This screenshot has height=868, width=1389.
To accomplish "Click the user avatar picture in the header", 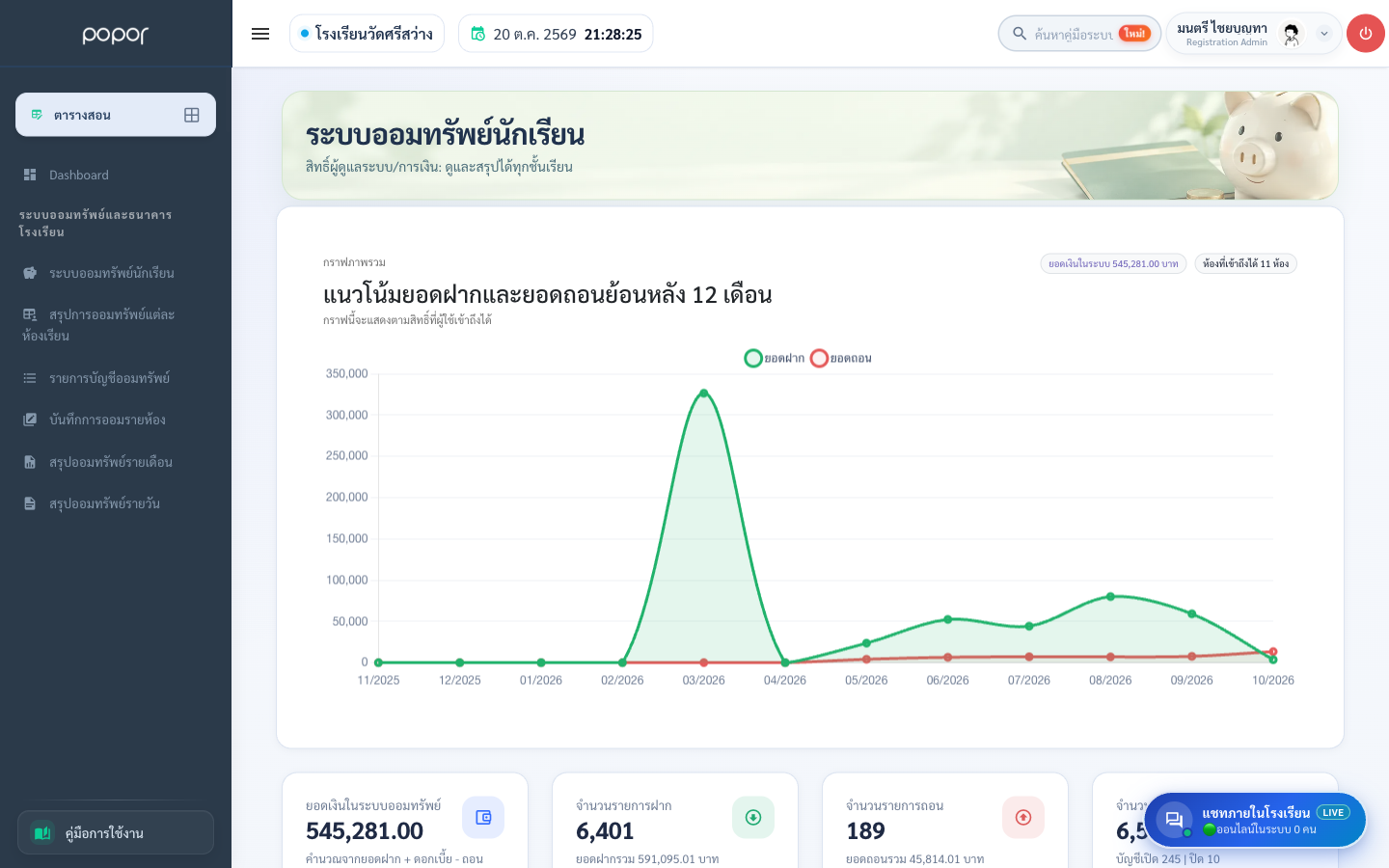I will pyautogui.click(x=1292, y=34).
